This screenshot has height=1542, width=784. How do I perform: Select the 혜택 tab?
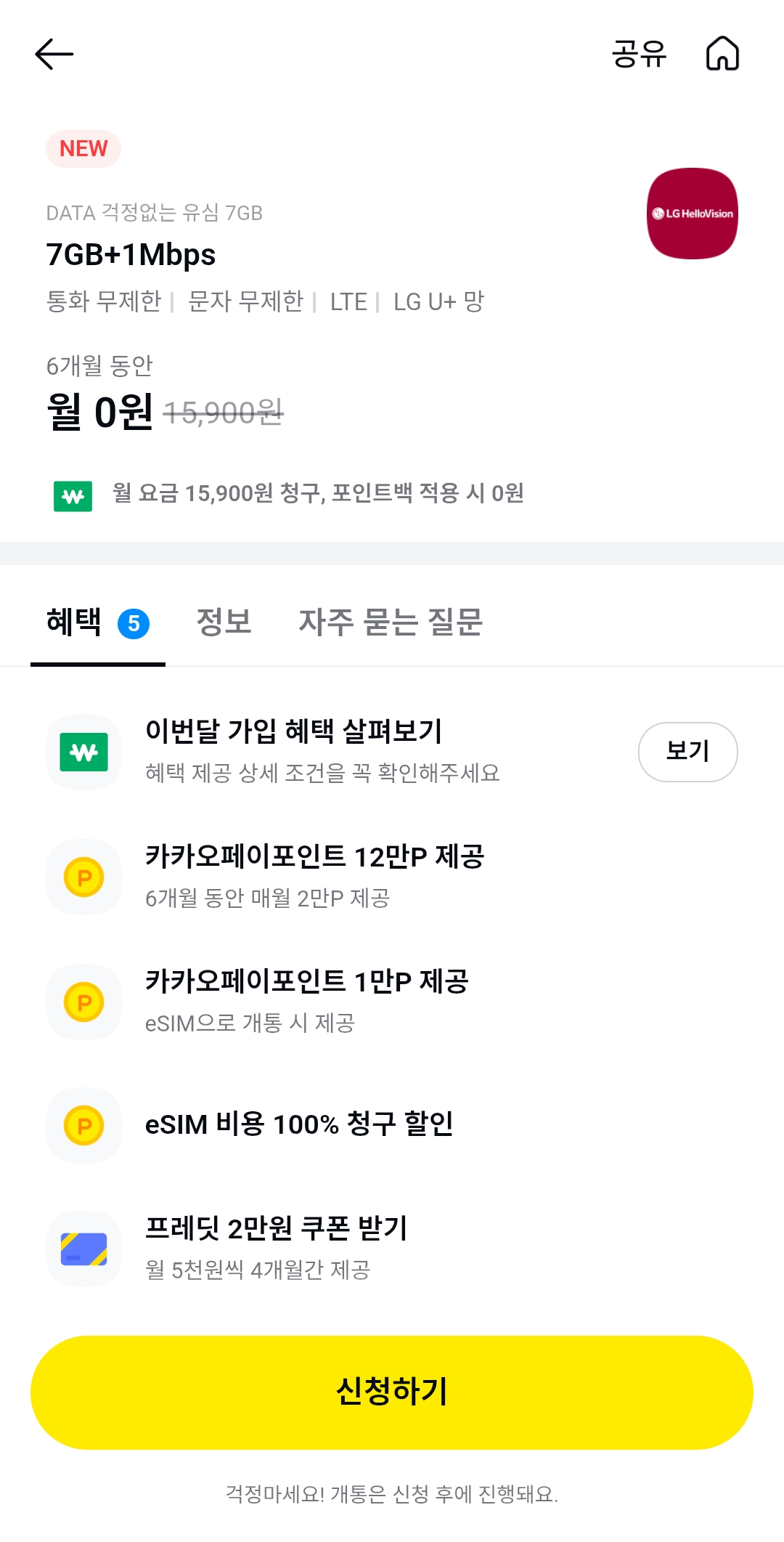tap(74, 622)
